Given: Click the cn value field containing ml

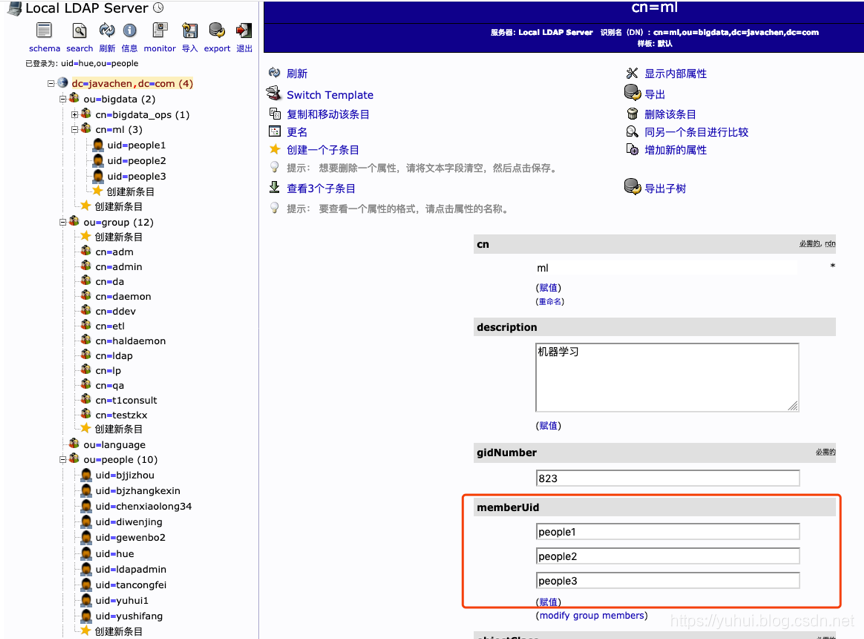Looking at the screenshot, I should (666, 268).
